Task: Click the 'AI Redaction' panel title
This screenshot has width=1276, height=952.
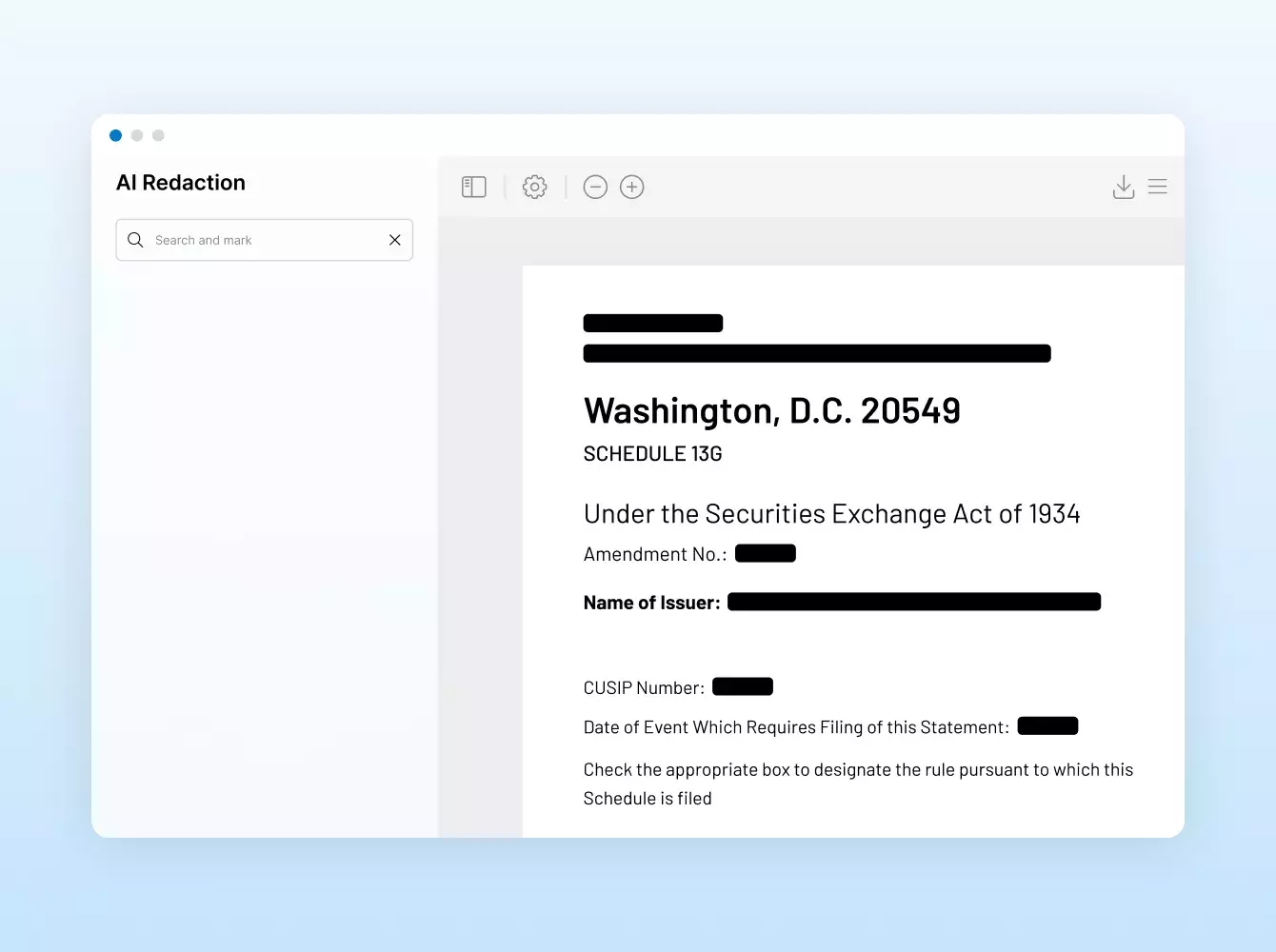Action: pos(181,183)
